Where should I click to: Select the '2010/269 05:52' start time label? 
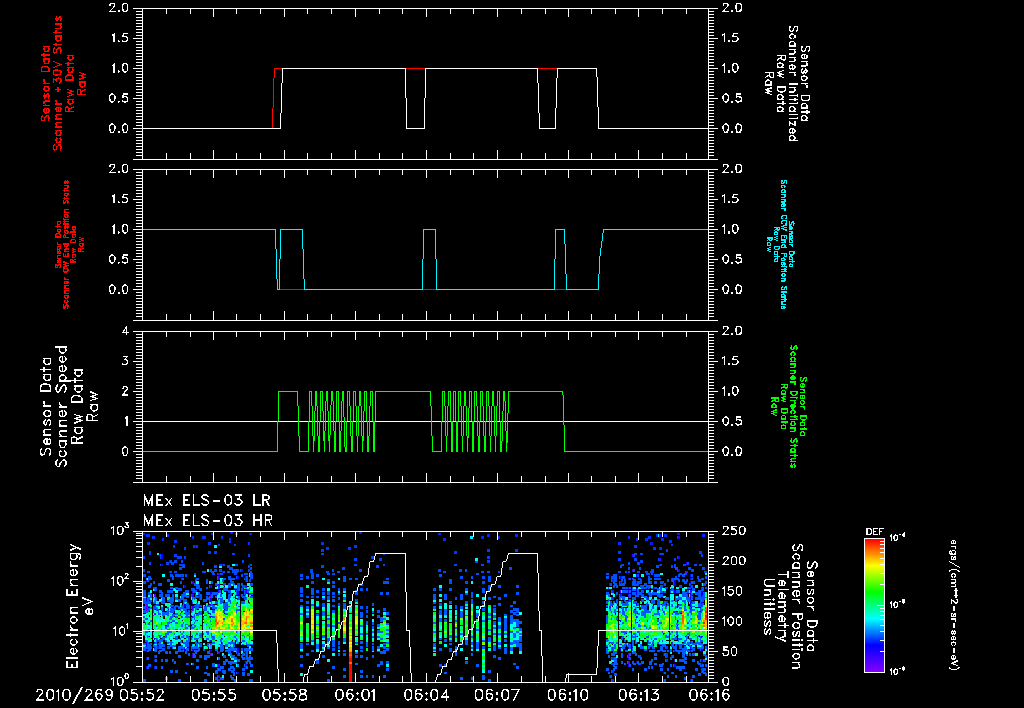pos(100,695)
